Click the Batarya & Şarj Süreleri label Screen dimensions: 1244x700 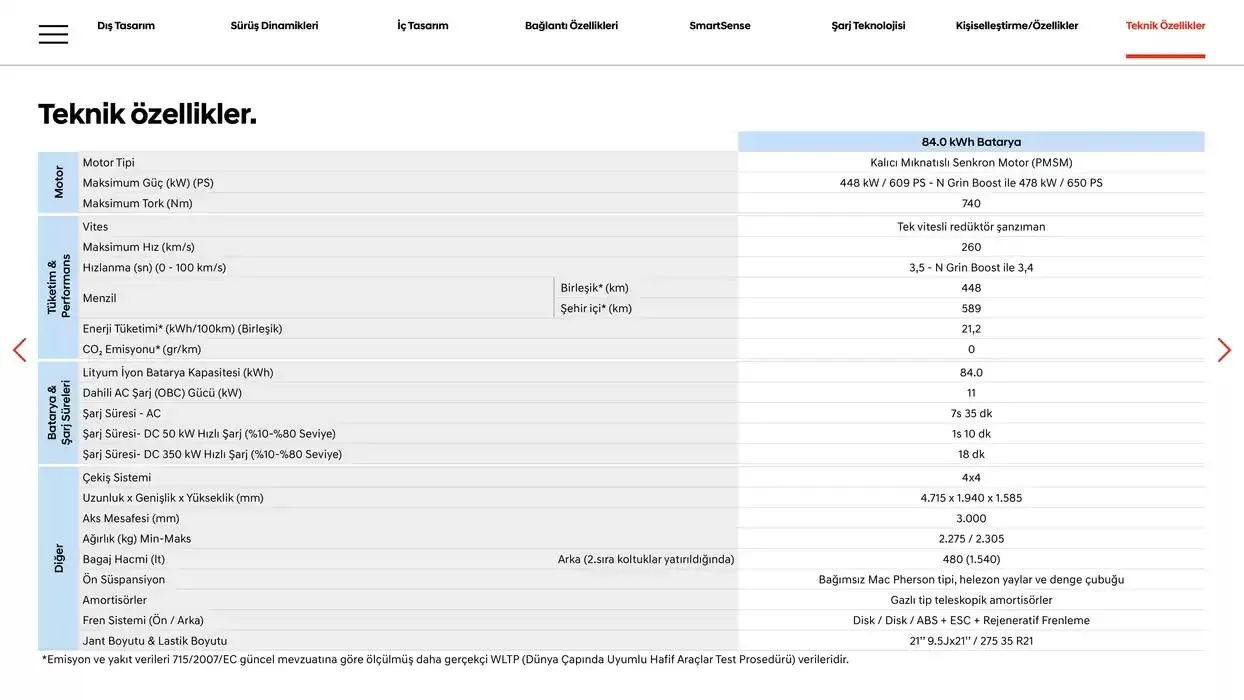pyautogui.click(x=58, y=412)
